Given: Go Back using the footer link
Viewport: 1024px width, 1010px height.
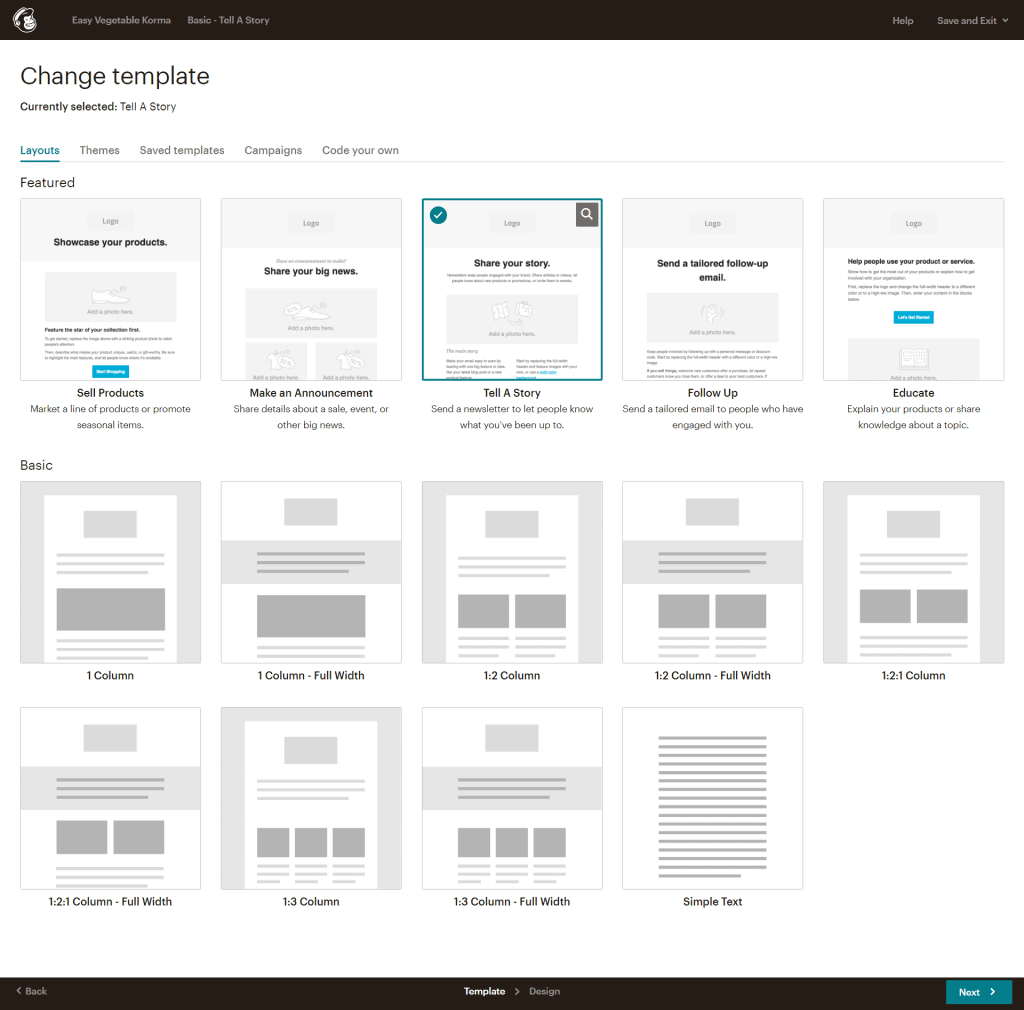Looking at the screenshot, I should pos(31,991).
